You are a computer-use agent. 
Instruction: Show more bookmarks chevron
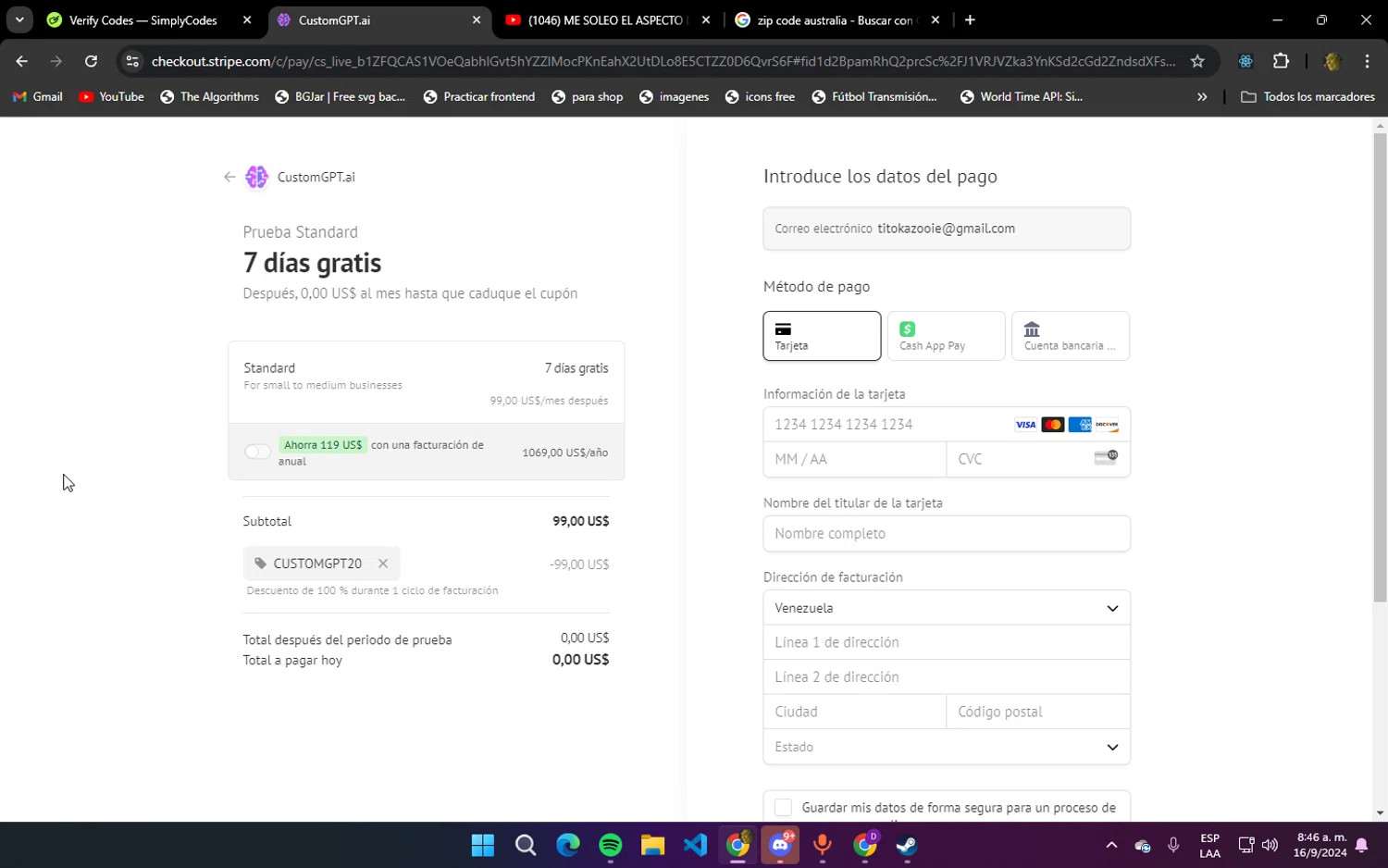click(1202, 96)
